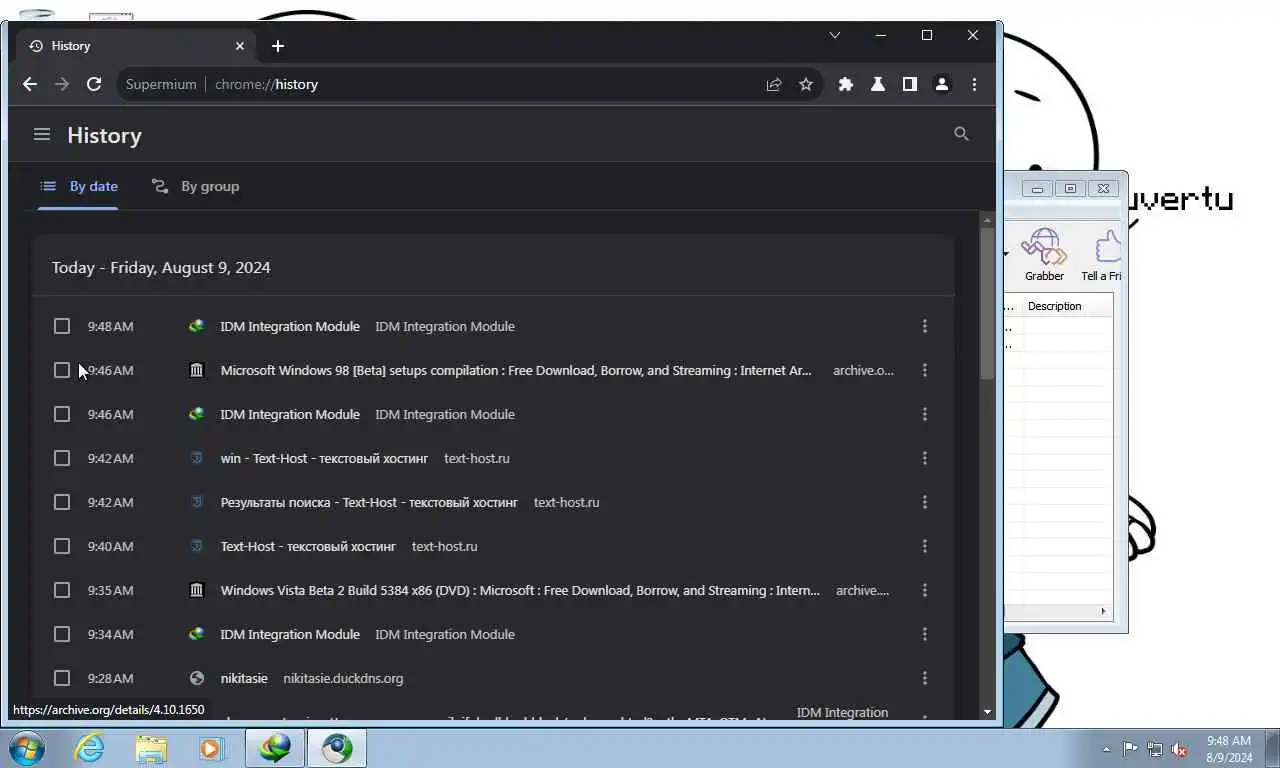This screenshot has height=768, width=1280.
Task: Open actions menu for 9:46 AM IDM entry
Action: tap(925, 414)
